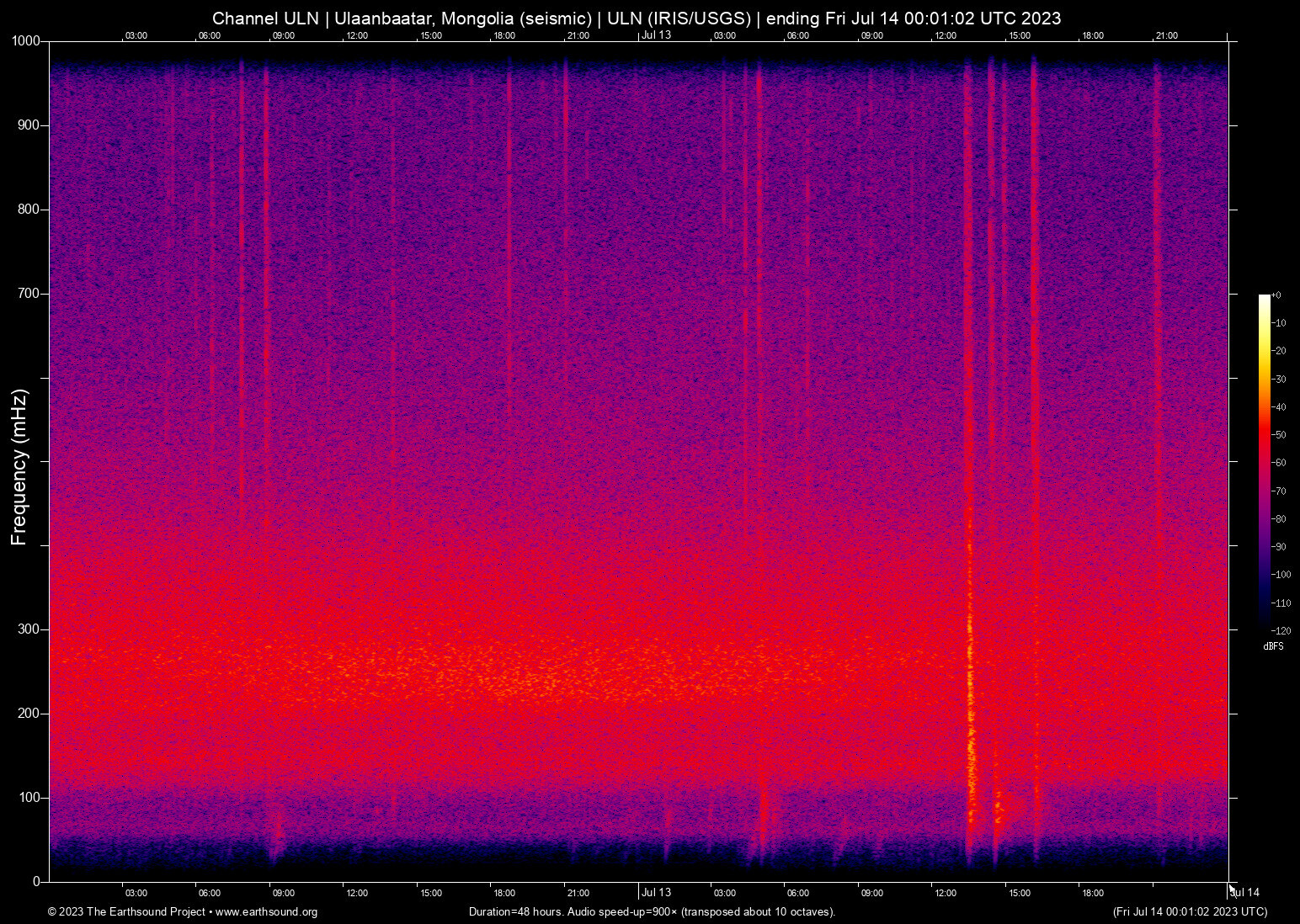Click the Duration=48 hours footer text
The width and height of the screenshot is (1300, 924).
(x=651, y=911)
